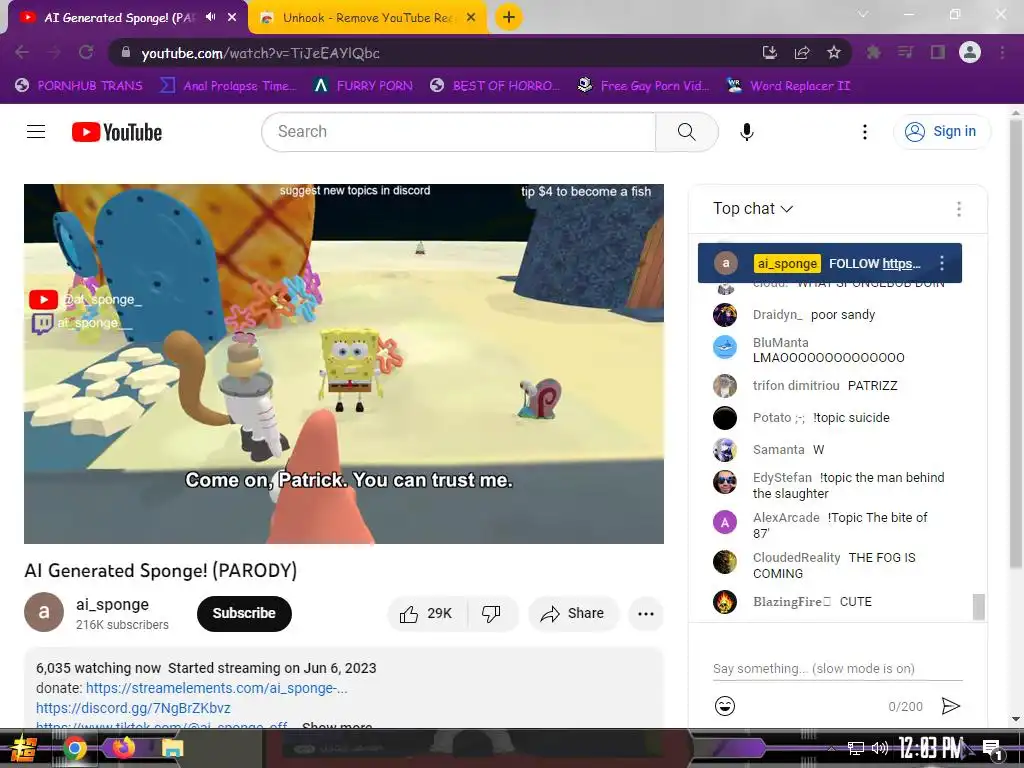Go back in browser history
Viewport: 1024px width, 768px height.
coord(22,52)
